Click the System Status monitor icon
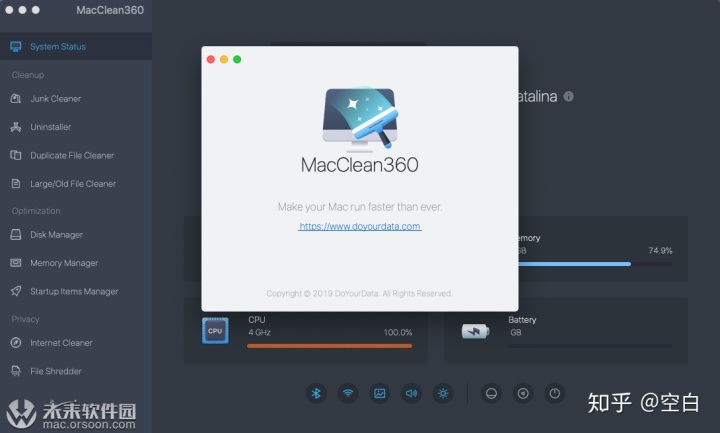 coord(16,46)
